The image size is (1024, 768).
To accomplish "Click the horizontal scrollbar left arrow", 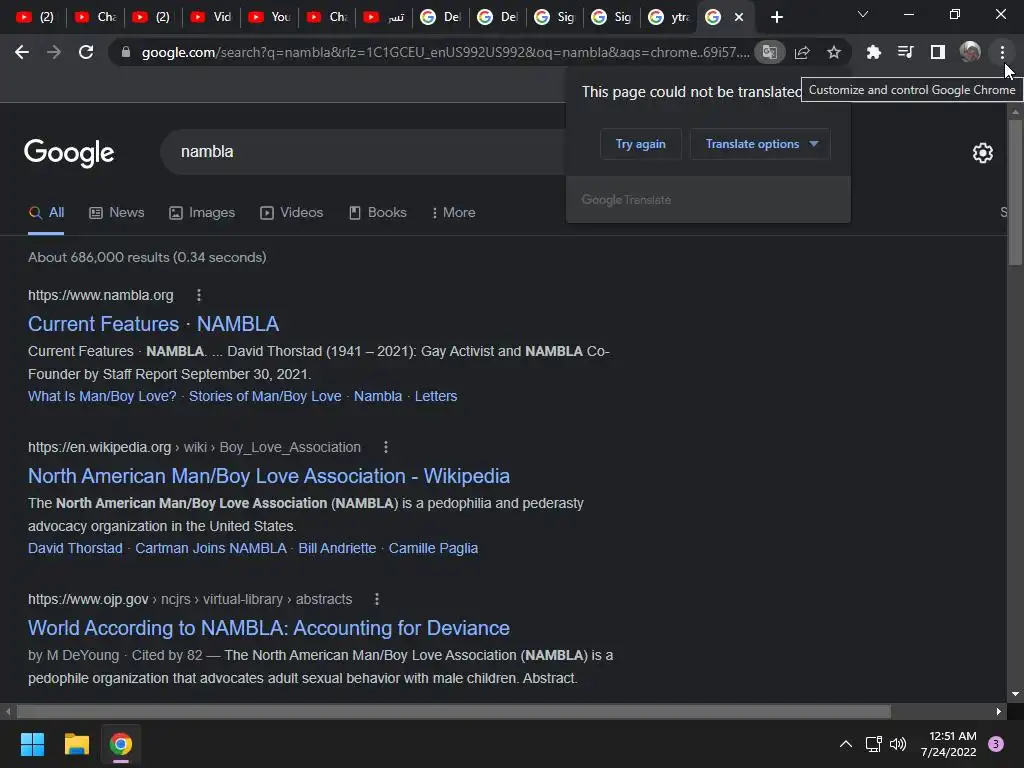I will [8, 711].
